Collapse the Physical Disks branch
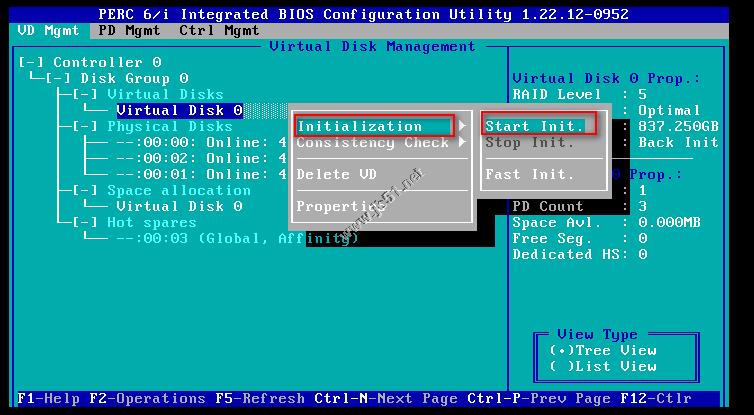The width and height of the screenshot is (754, 415). (89, 126)
